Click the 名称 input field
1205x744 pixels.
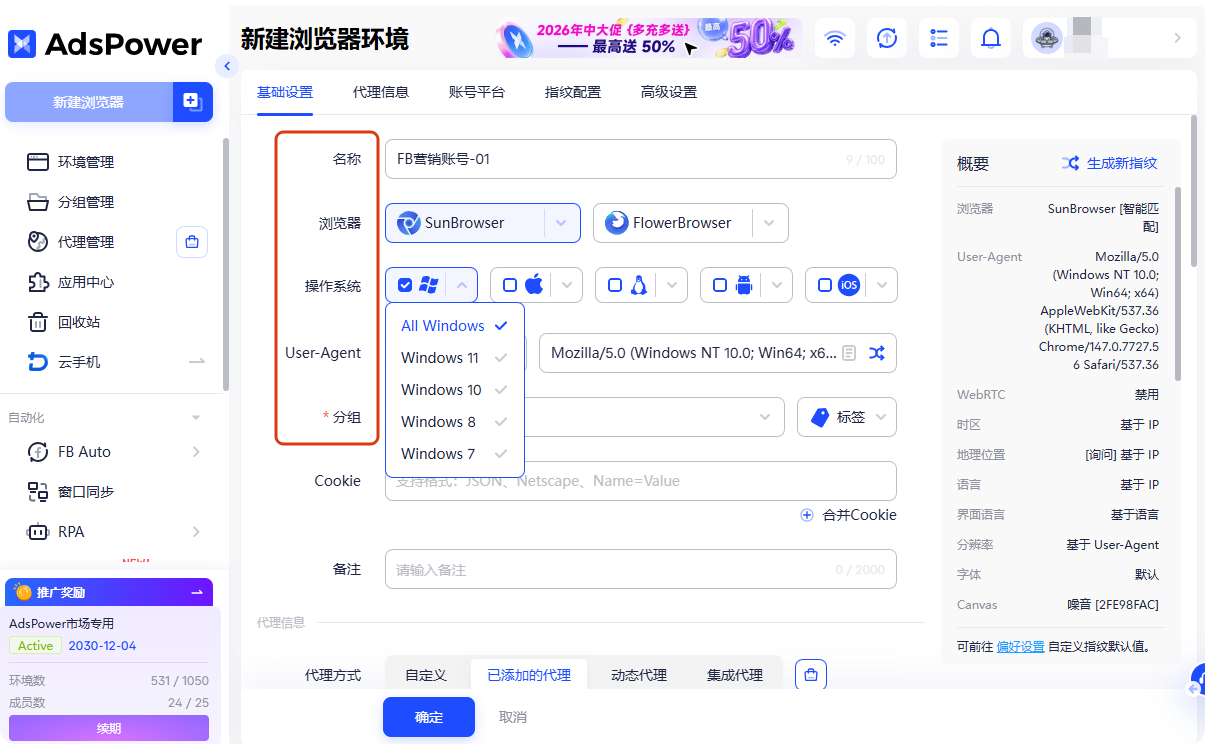coord(640,159)
